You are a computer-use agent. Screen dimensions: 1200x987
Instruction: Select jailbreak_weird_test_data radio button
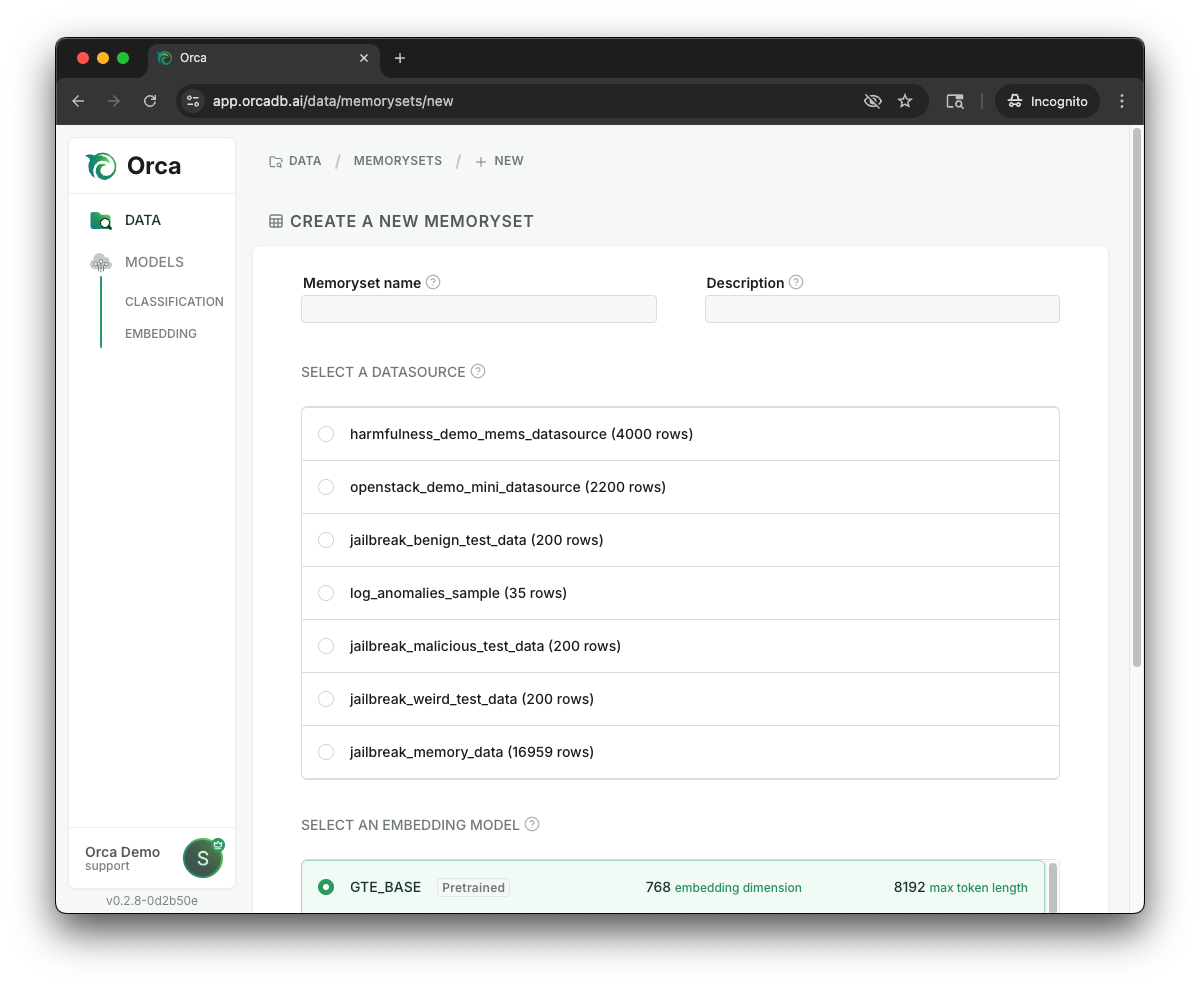click(326, 699)
